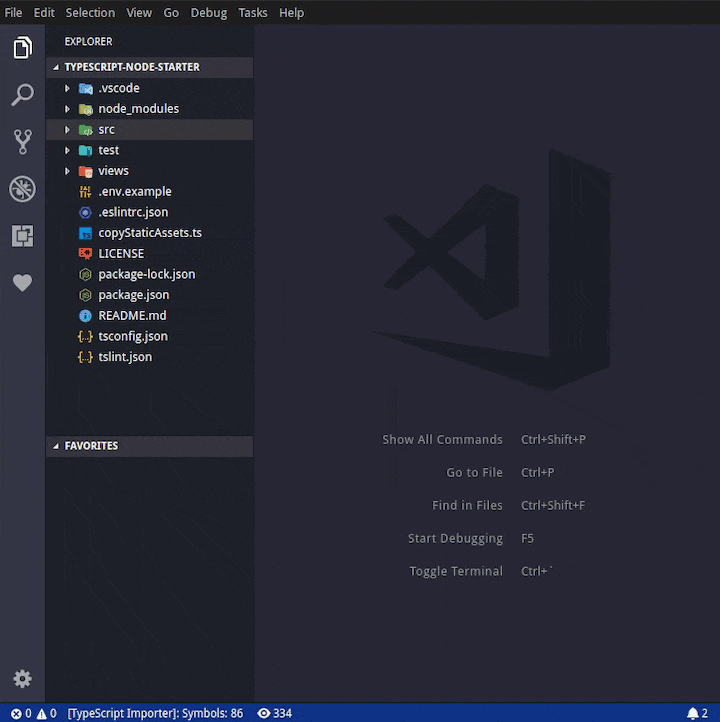Open the Debug menu

[209, 13]
